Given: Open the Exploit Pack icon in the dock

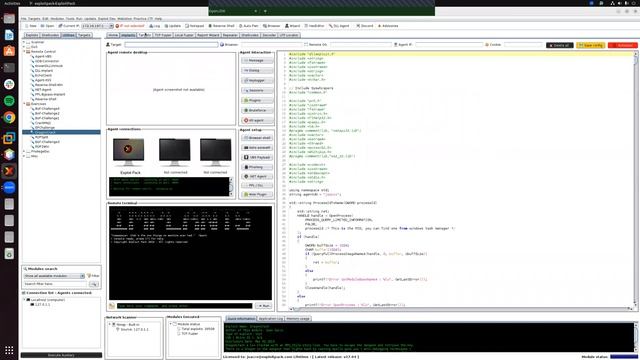Looking at the screenshot, I should pos(9,171).
